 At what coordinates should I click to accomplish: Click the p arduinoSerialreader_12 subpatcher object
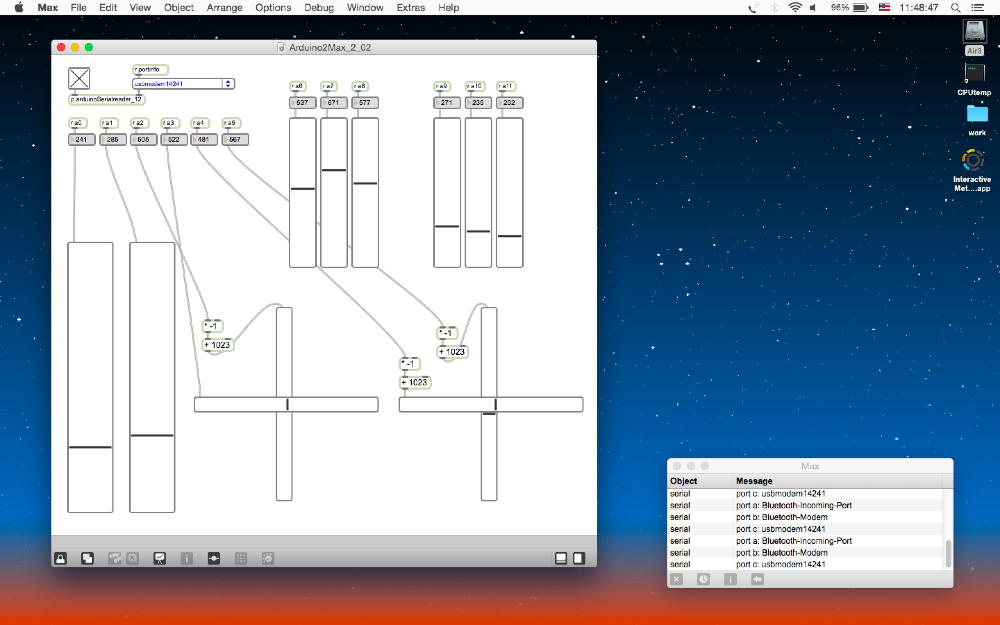pyautogui.click(x=107, y=99)
